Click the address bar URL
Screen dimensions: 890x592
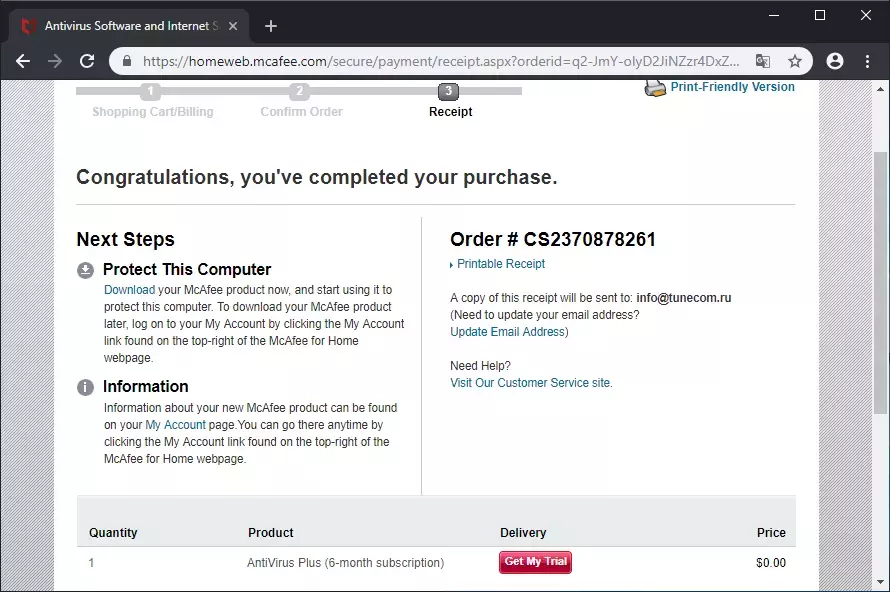click(x=441, y=61)
